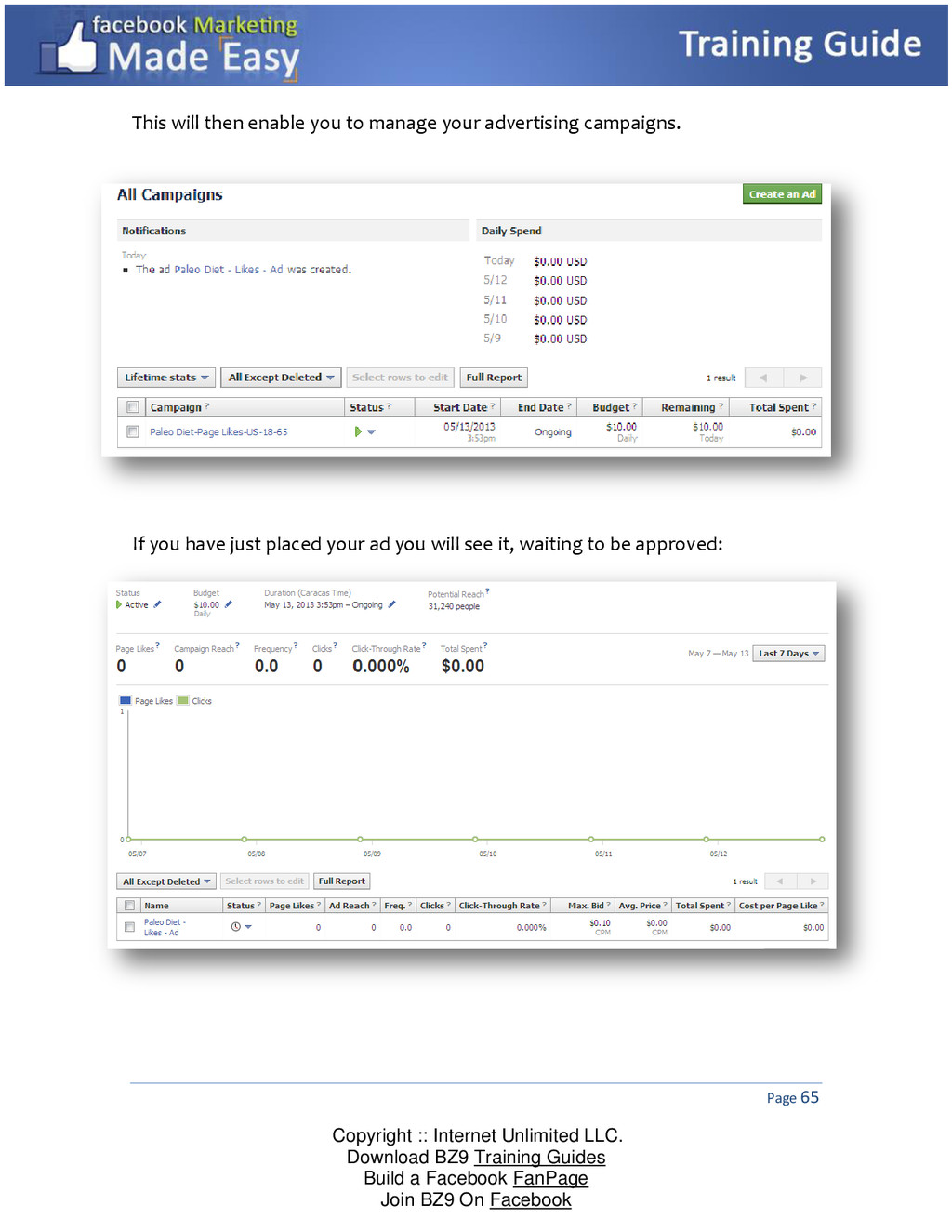Viewport: 952px width, 1232px height.
Task: Click Full Report above the ads table
Action: [342, 881]
